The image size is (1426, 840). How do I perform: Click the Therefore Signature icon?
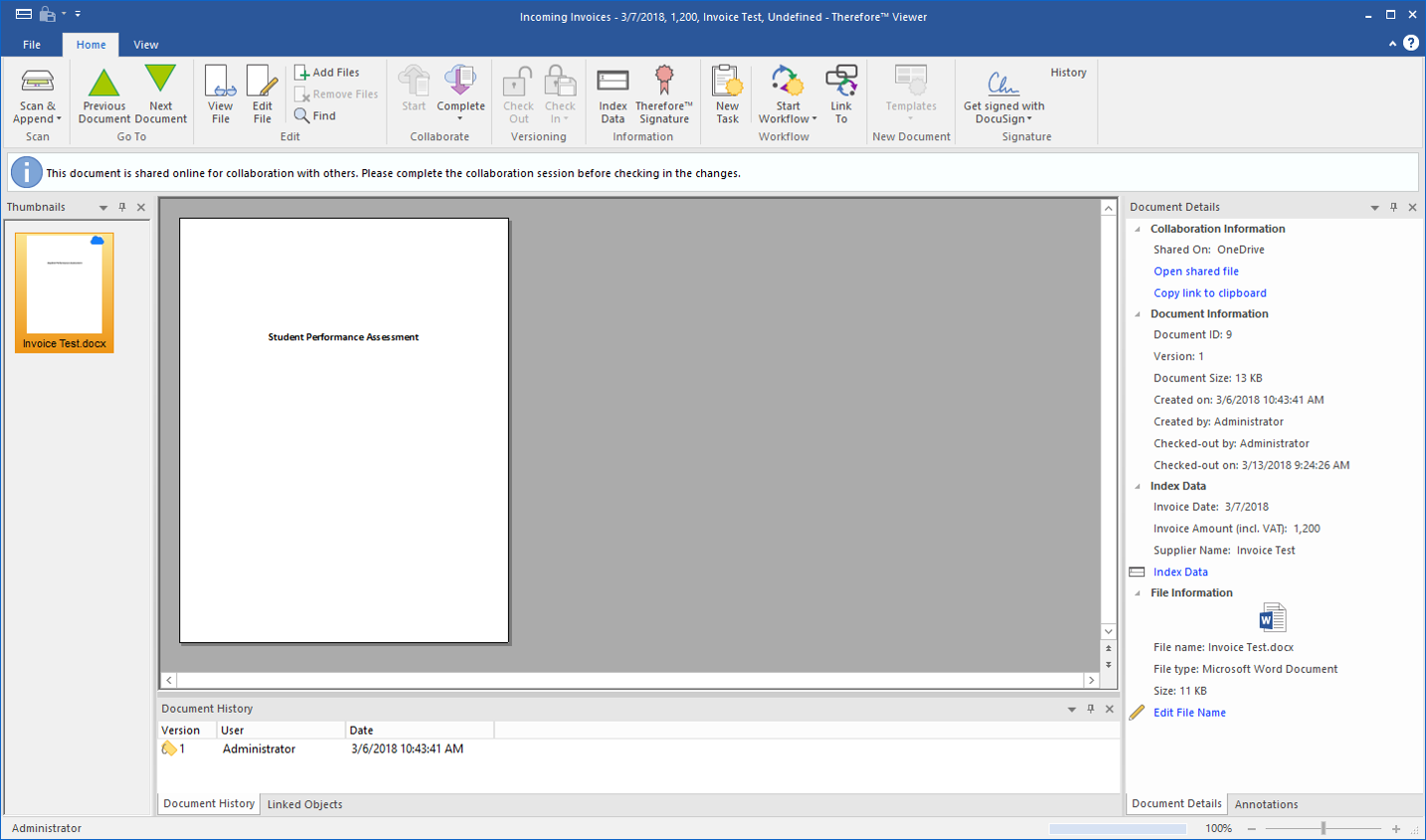tap(663, 84)
